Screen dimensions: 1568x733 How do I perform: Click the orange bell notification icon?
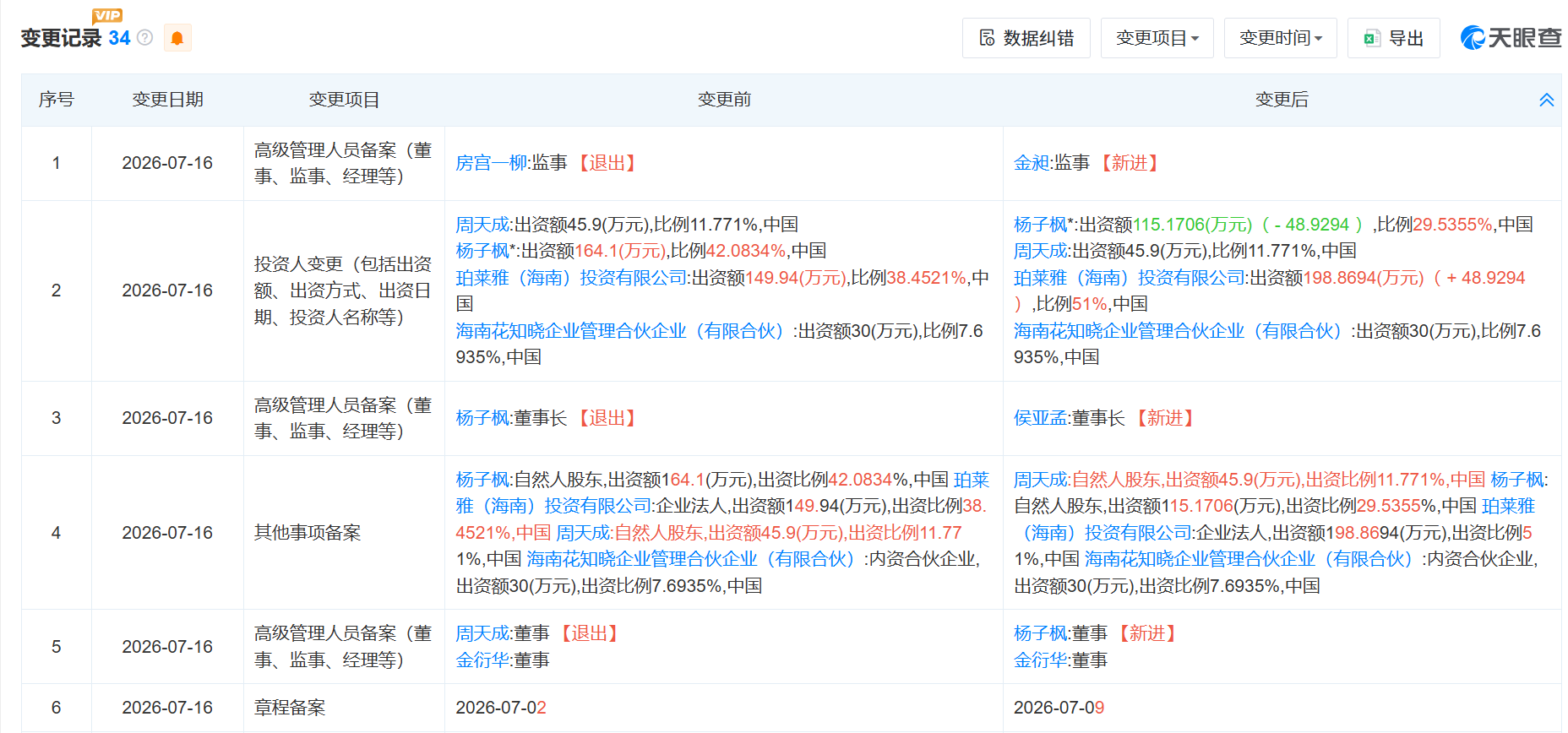coord(177,38)
